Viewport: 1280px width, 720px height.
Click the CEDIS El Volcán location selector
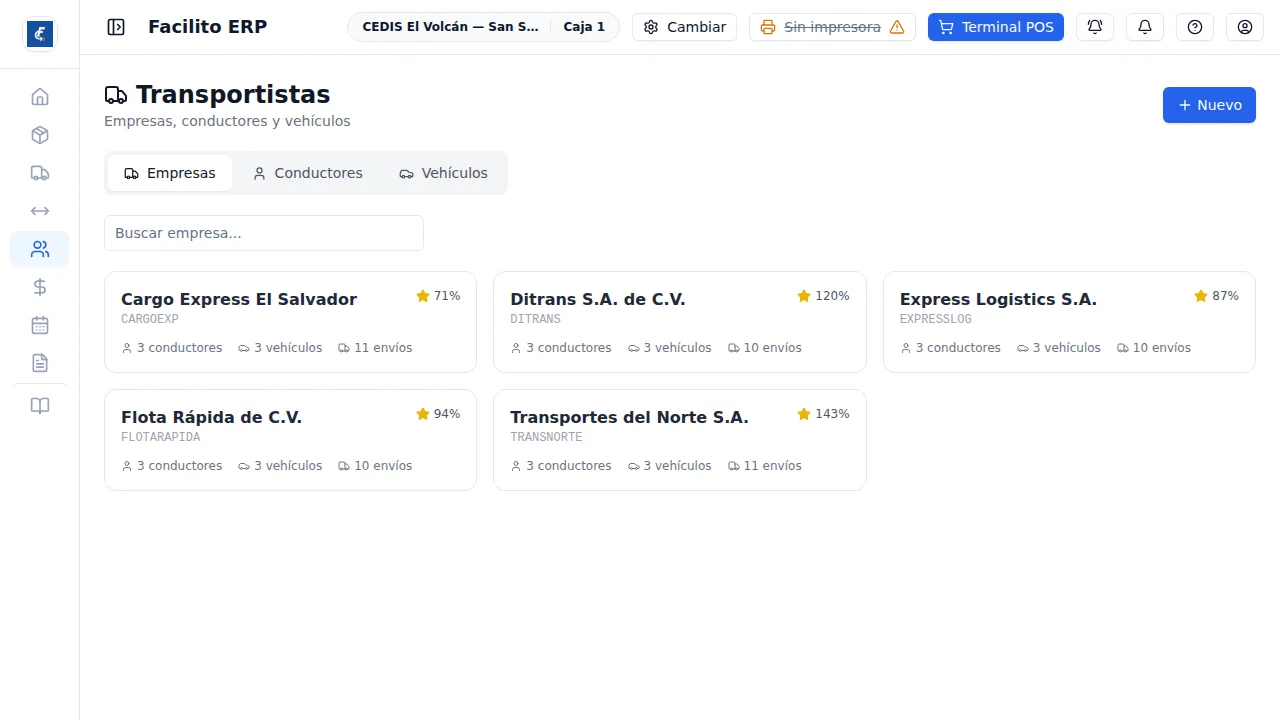[450, 27]
